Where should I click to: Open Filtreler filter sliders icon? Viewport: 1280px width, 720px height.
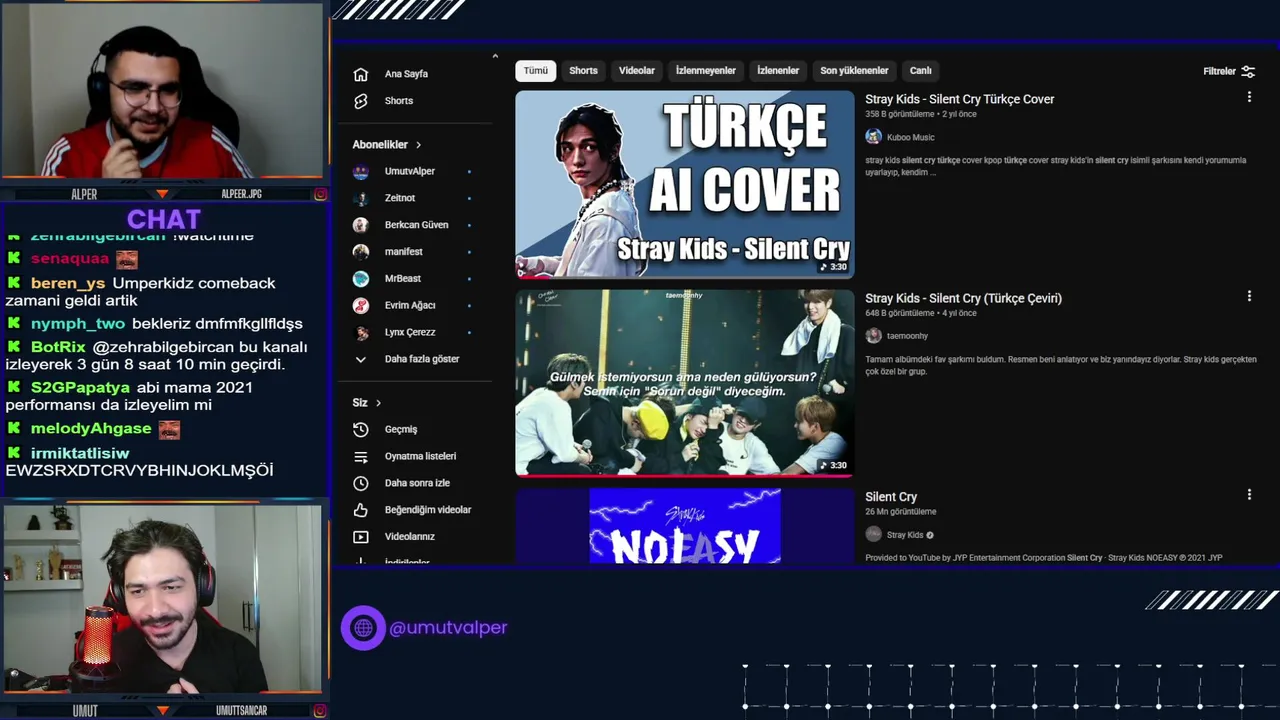coord(1248,71)
